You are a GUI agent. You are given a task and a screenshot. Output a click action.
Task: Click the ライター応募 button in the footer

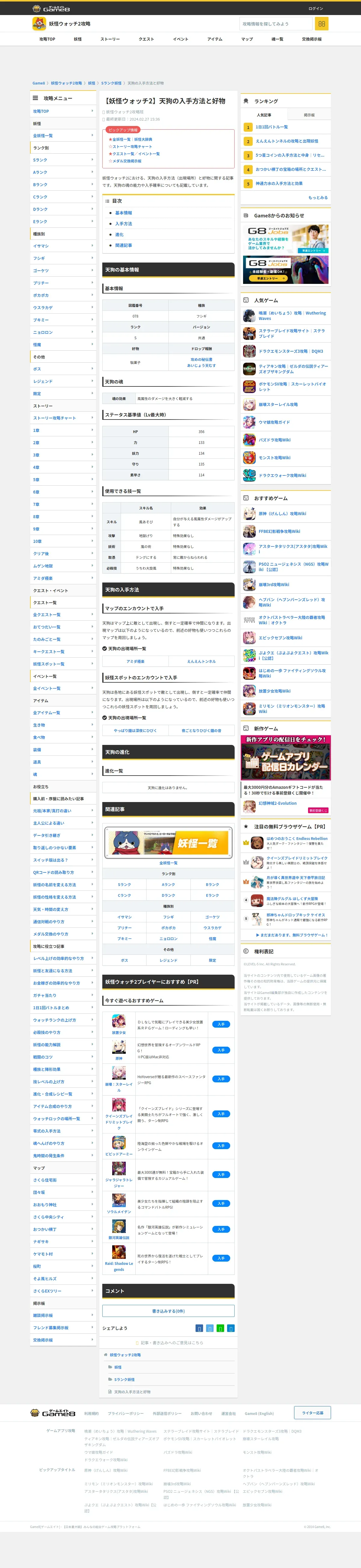(x=312, y=1412)
